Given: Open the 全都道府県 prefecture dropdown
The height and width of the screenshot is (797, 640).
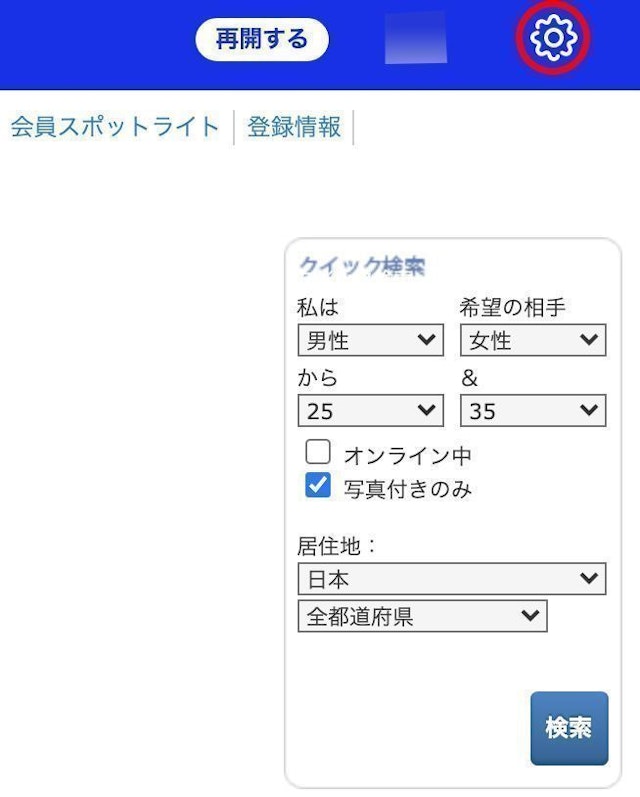Looking at the screenshot, I should pos(422,616).
